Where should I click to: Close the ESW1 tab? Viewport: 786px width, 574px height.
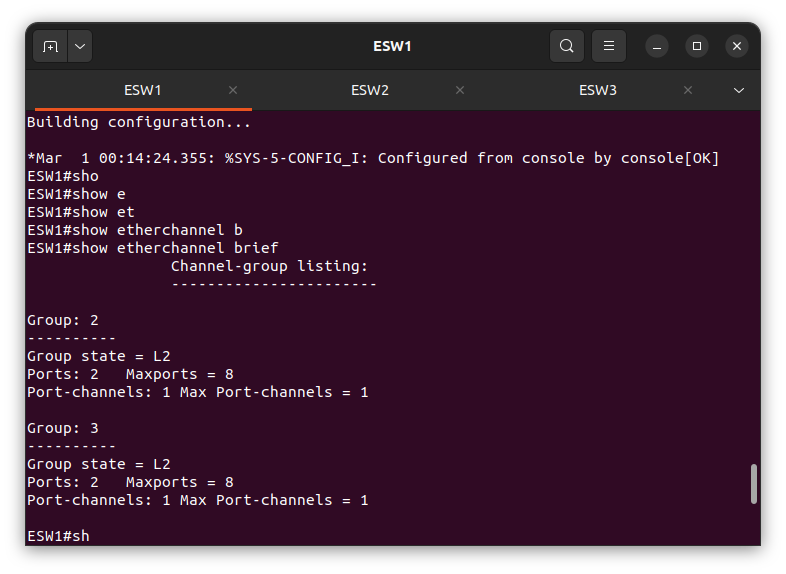(x=233, y=90)
